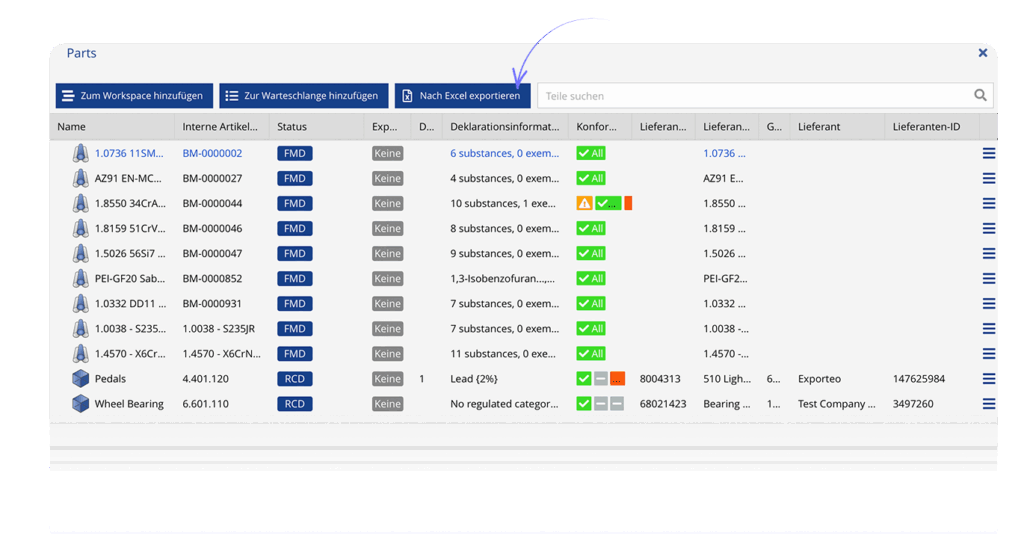The height and width of the screenshot is (547, 1024).
Task: Click Keine badge in Pedals row
Action: click(x=387, y=379)
